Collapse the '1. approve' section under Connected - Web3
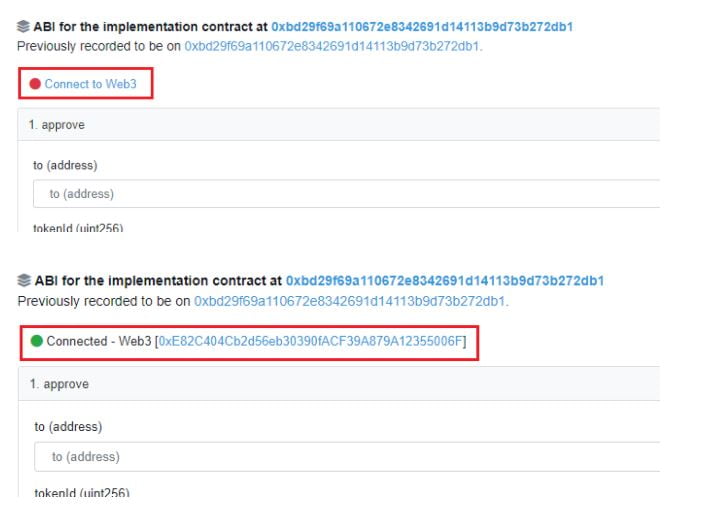Viewport: 701px width, 517px height. coord(59,384)
